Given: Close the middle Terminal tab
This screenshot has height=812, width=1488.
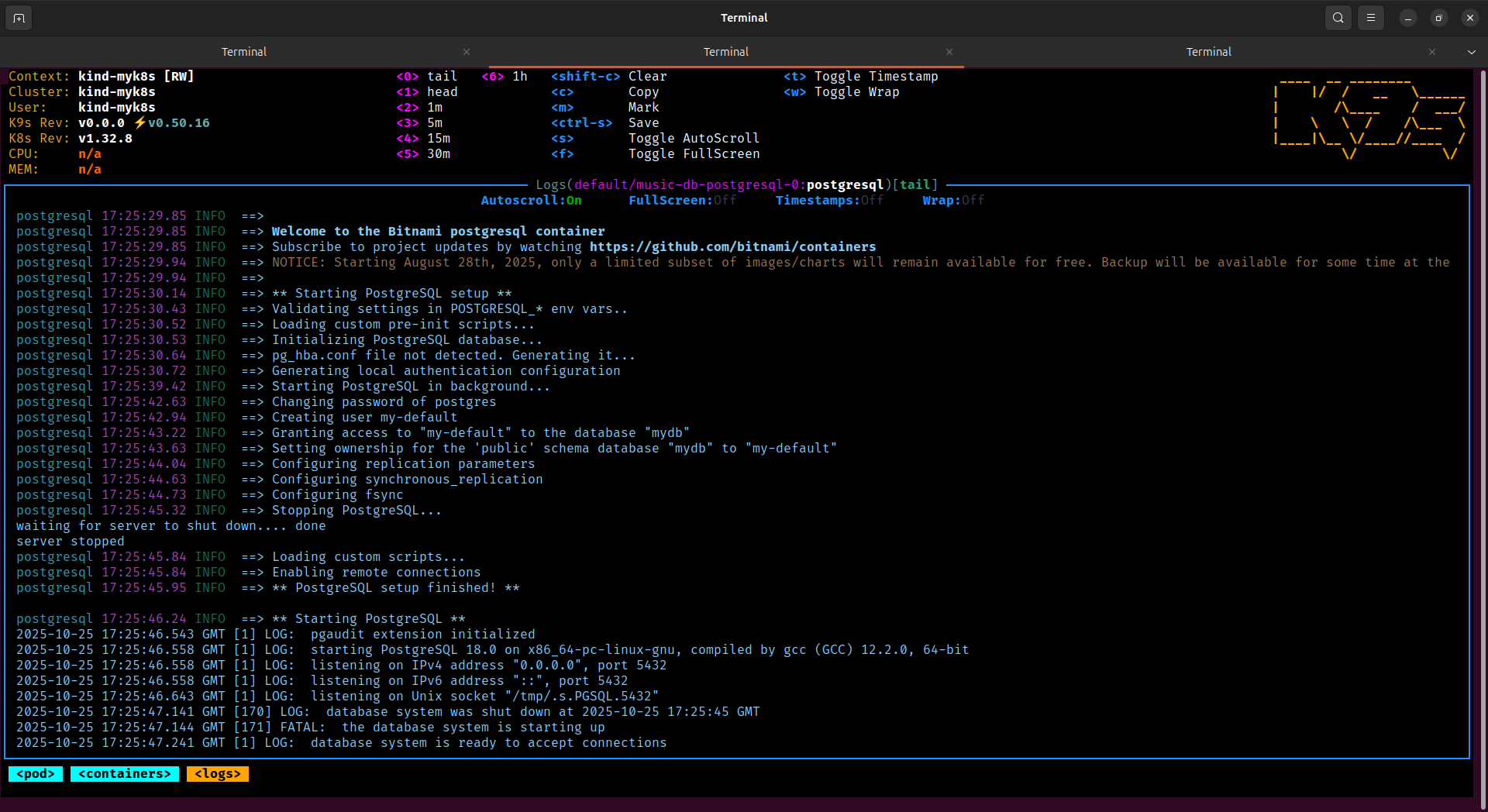Looking at the screenshot, I should [x=949, y=52].
